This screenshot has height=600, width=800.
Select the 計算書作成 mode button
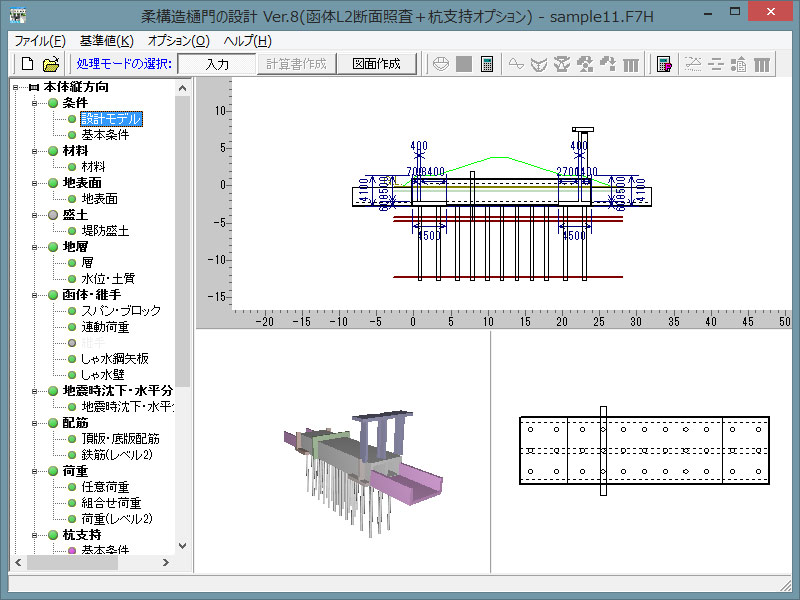point(296,64)
